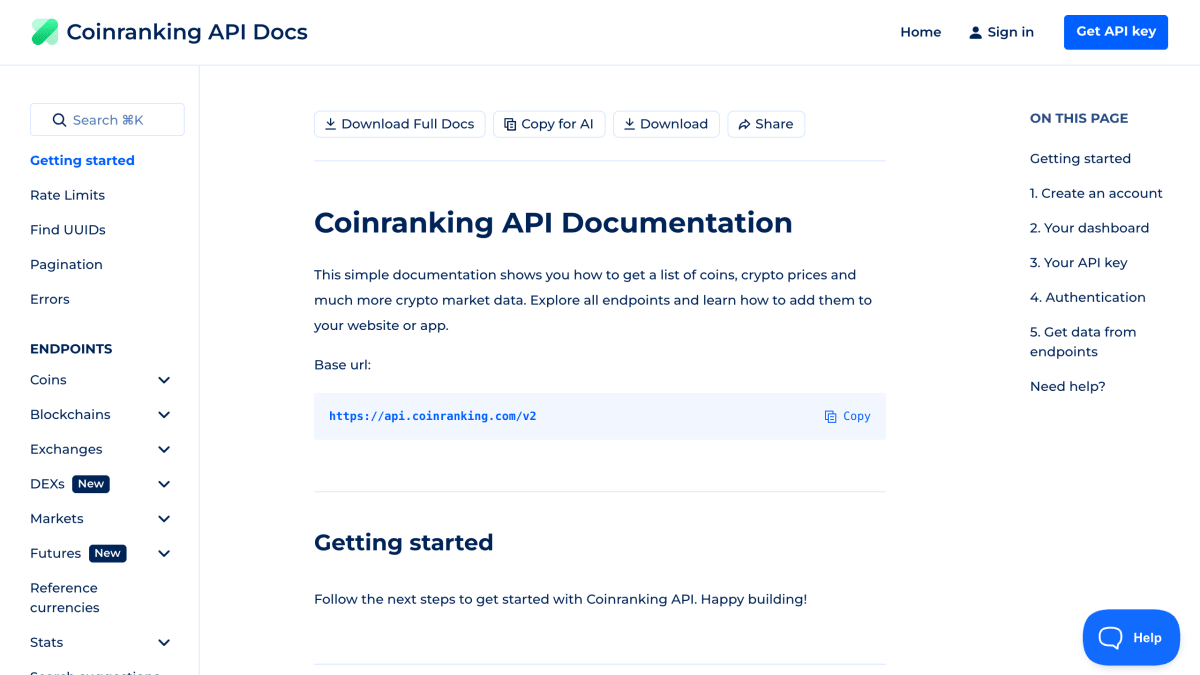This screenshot has width=1200, height=675.
Task: Click the Get API key button
Action: [1116, 32]
